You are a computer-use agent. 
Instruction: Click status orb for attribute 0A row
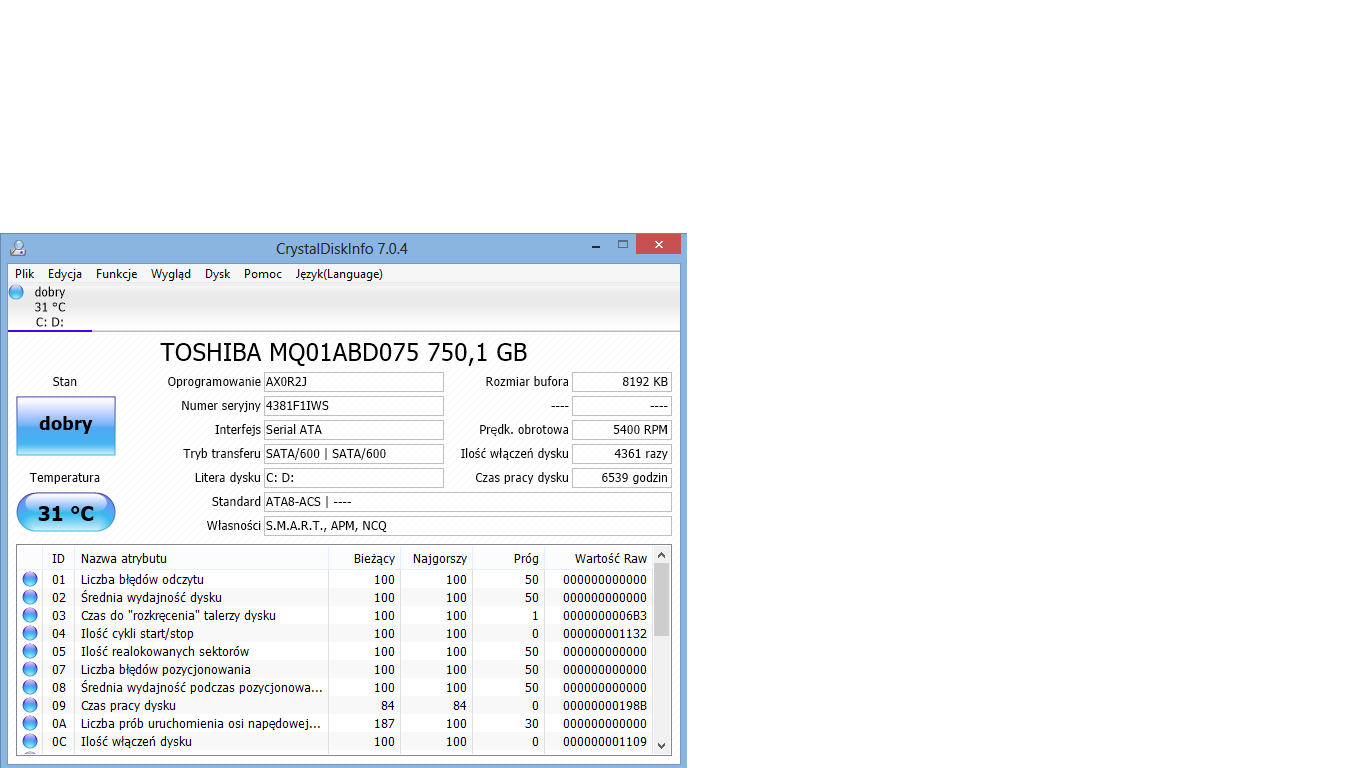click(30, 723)
